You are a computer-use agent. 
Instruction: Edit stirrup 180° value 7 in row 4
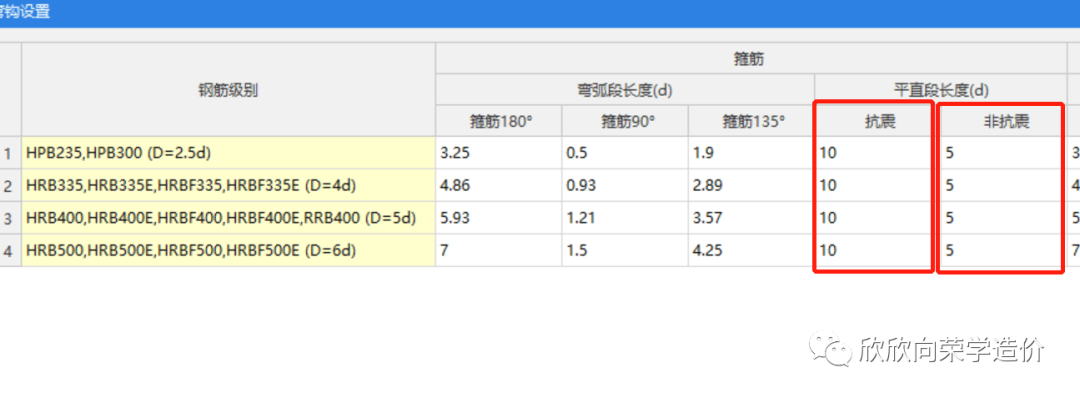(499, 250)
